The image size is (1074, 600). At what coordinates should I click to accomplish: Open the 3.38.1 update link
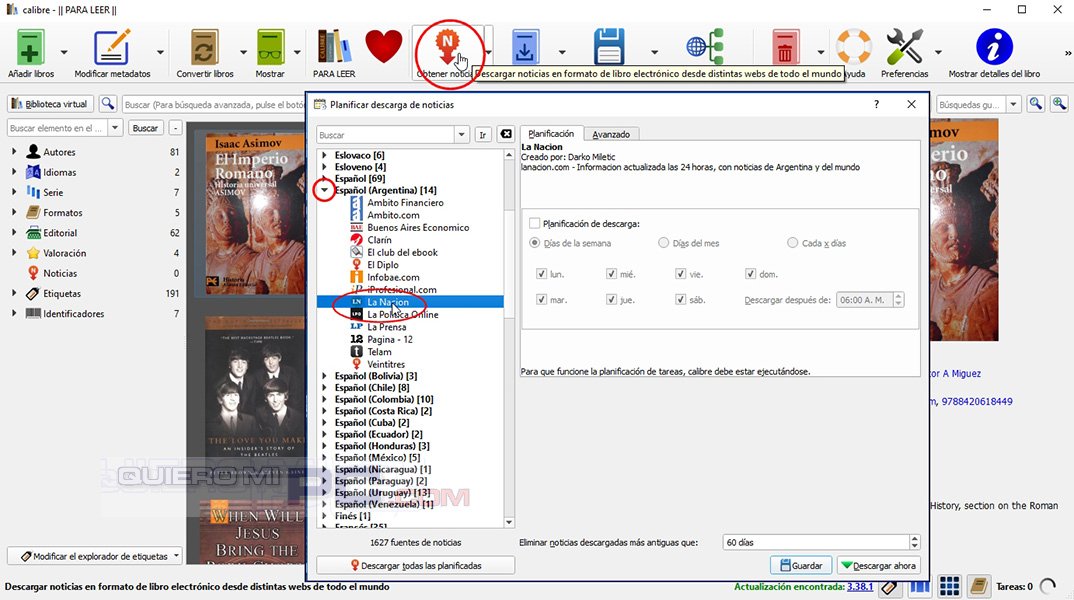pyautogui.click(x=860, y=586)
